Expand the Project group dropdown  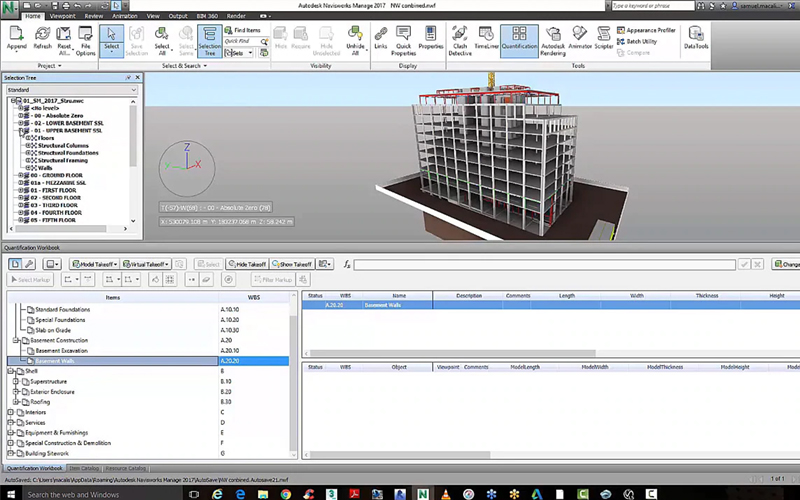coord(49,66)
